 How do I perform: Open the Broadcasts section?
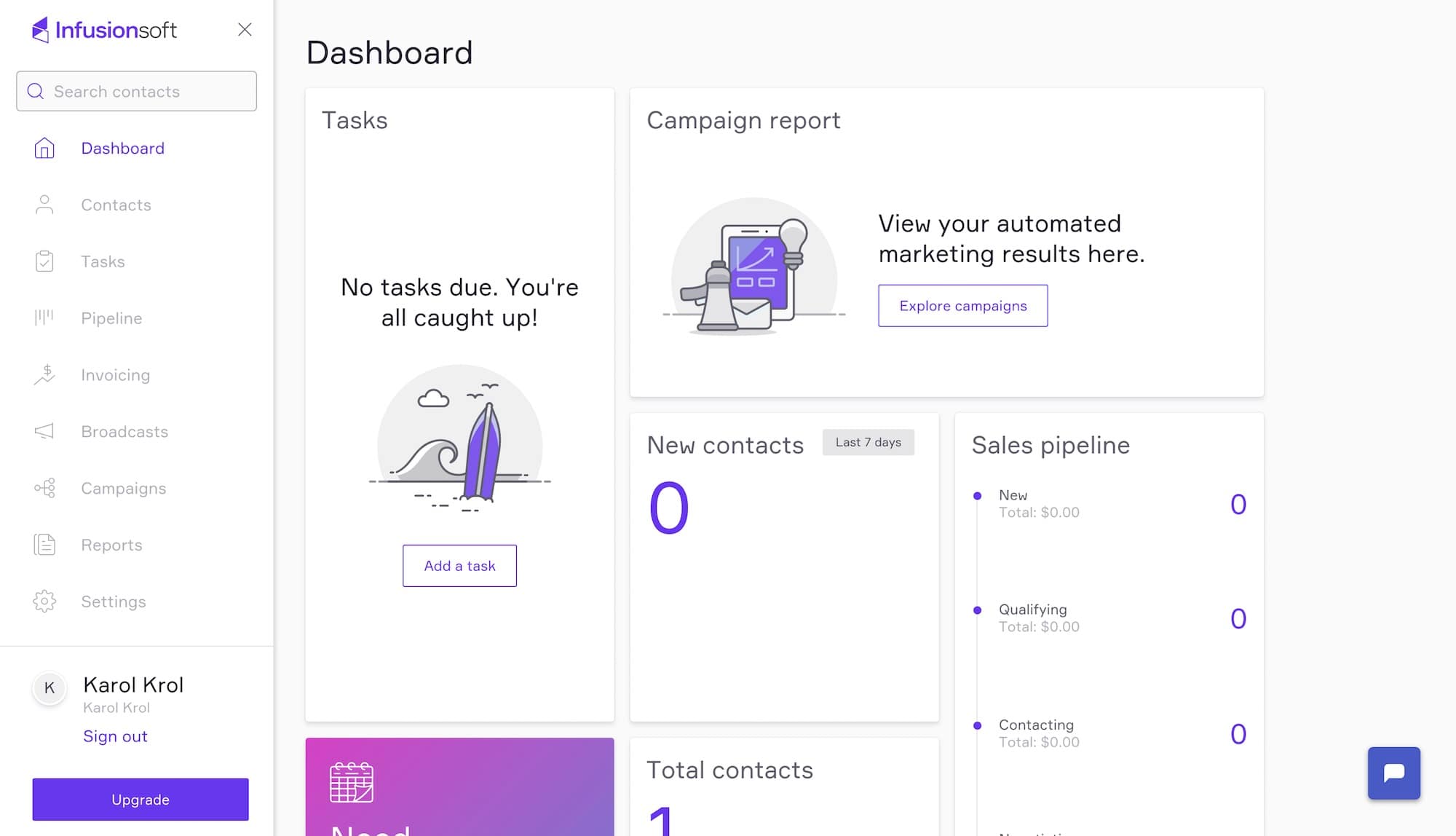point(124,431)
